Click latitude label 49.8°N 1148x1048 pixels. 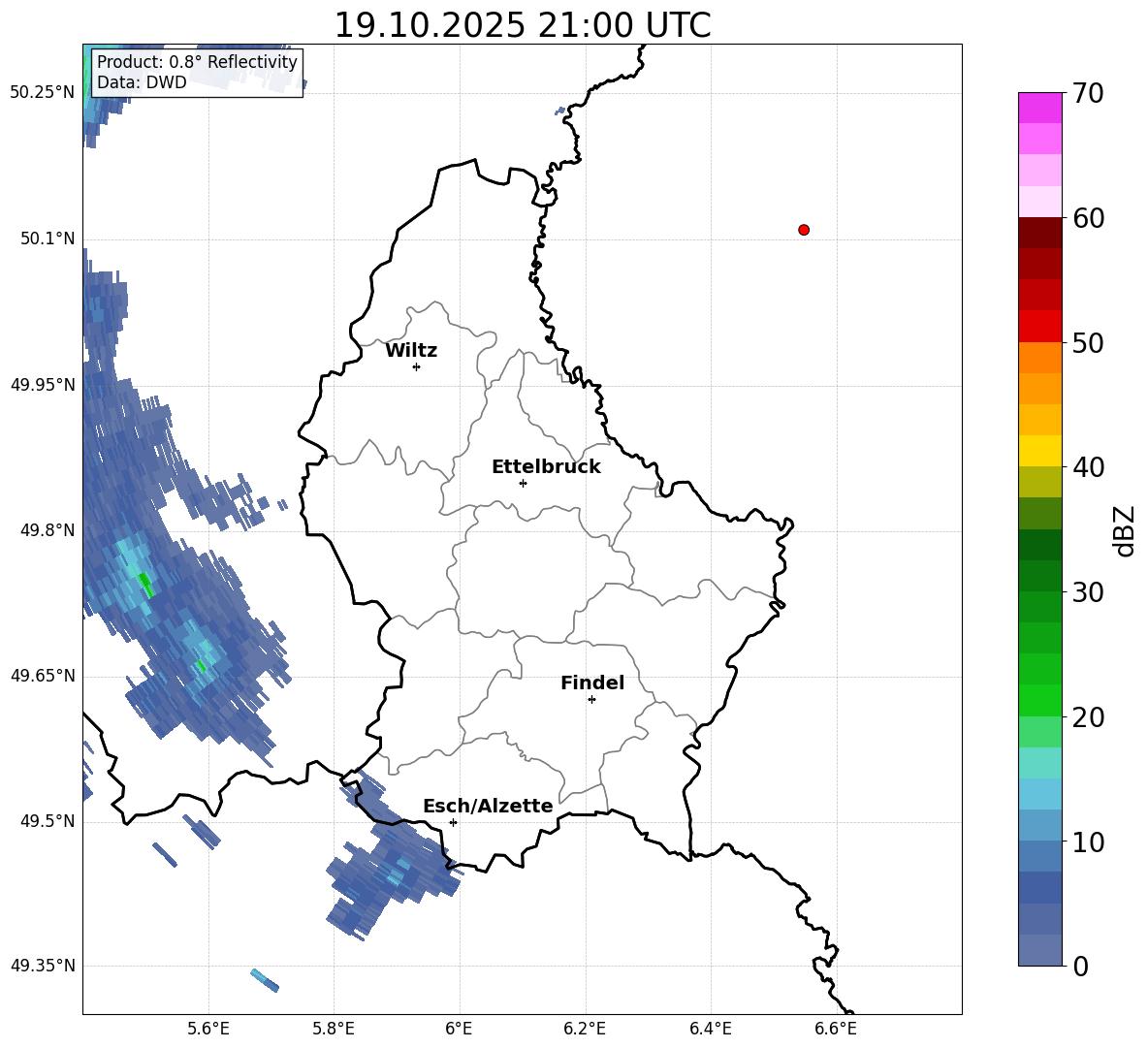pyautogui.click(x=48, y=530)
